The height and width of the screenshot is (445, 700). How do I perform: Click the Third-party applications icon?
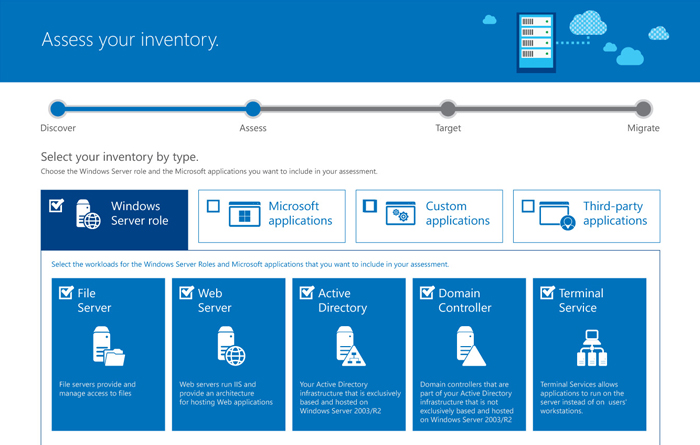point(558,215)
